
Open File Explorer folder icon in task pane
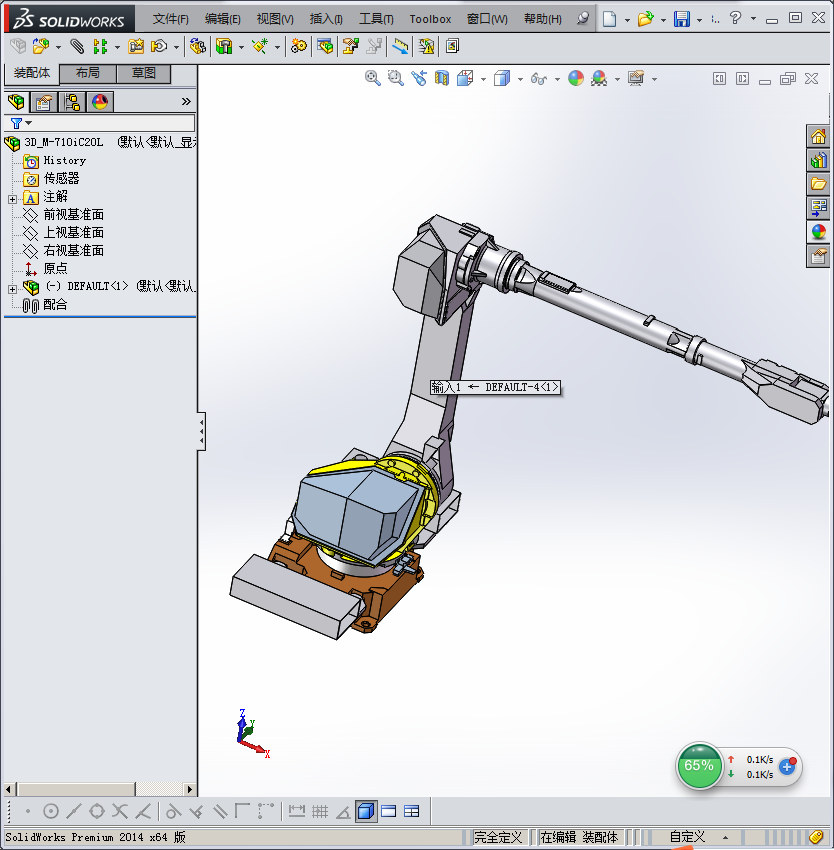click(818, 184)
